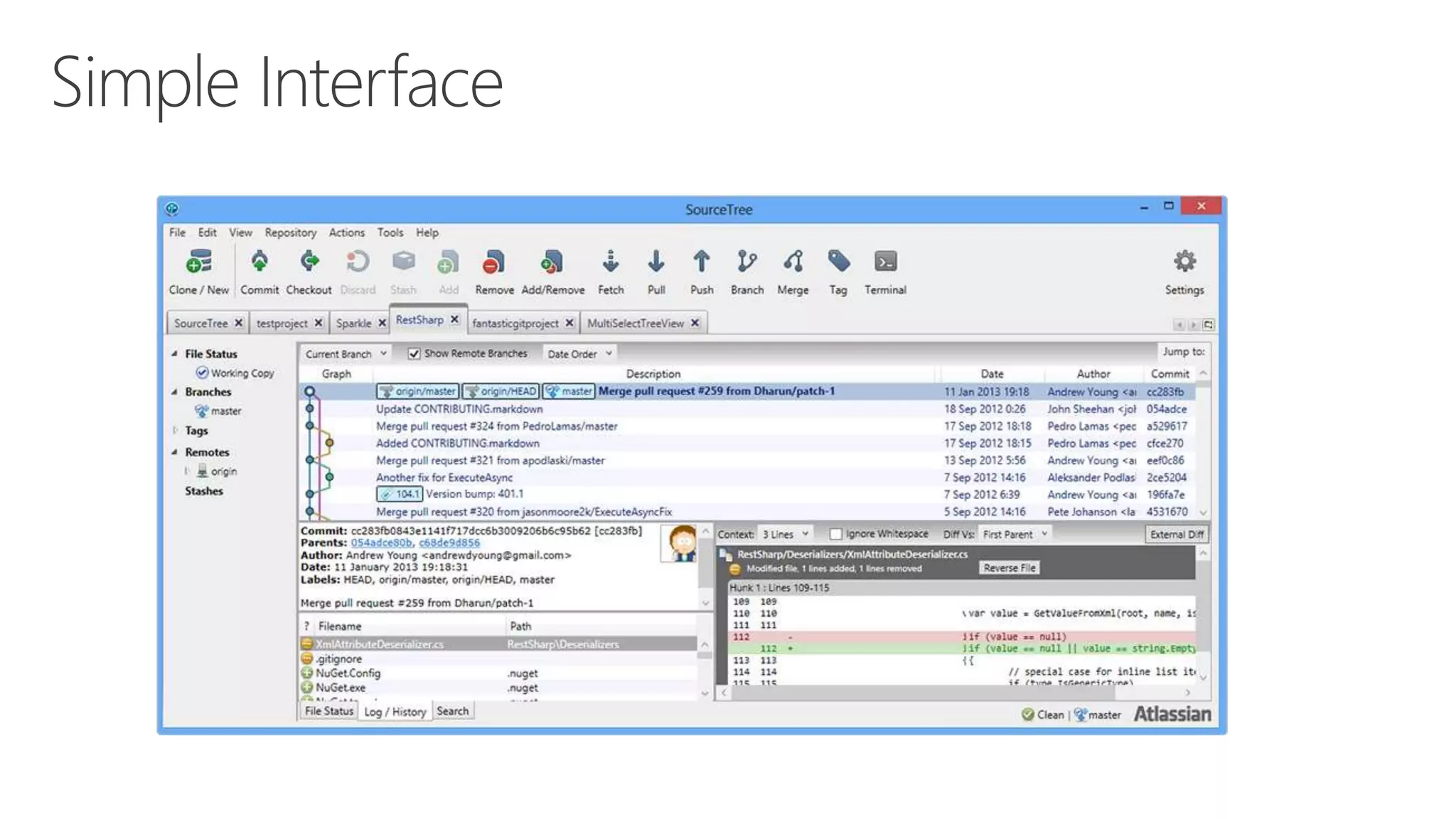The height and width of the screenshot is (819, 1456).
Task: Click the Tag toolbar icon
Action: pos(839,262)
